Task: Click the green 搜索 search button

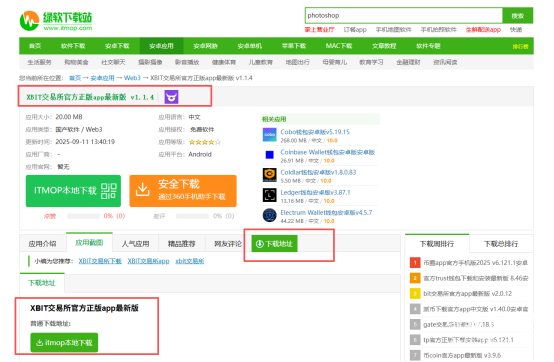Action: pos(518,16)
